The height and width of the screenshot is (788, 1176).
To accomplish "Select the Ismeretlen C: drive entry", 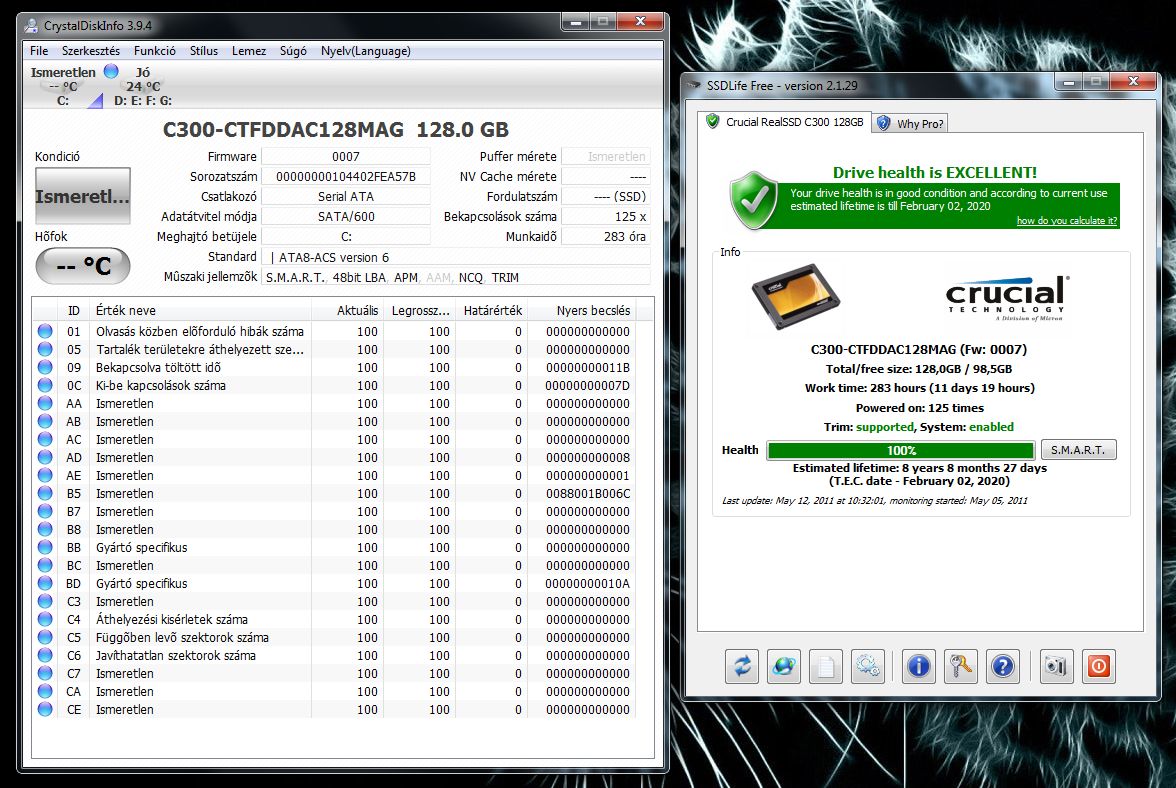I will (x=64, y=85).
